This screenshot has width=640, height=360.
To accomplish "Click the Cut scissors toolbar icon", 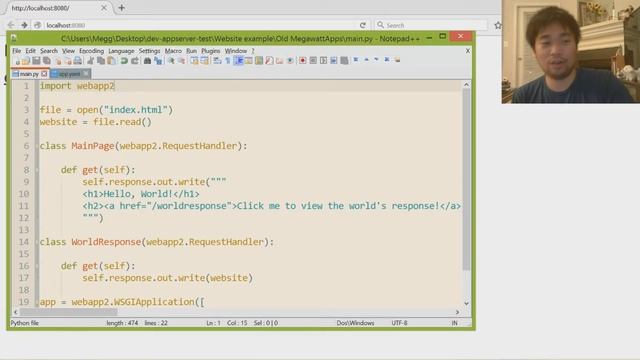I will [91, 61].
